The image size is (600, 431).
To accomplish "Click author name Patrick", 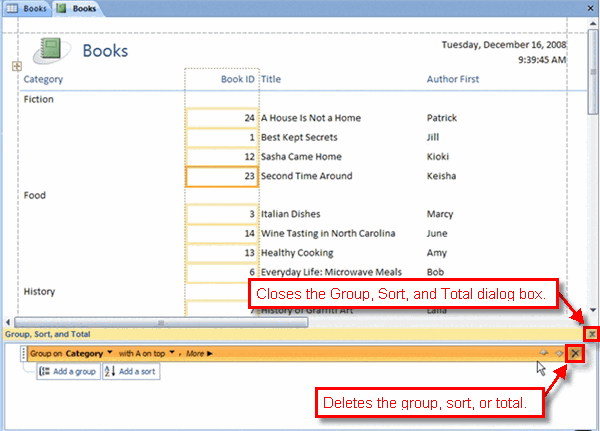I will pyautogui.click(x=442, y=118).
